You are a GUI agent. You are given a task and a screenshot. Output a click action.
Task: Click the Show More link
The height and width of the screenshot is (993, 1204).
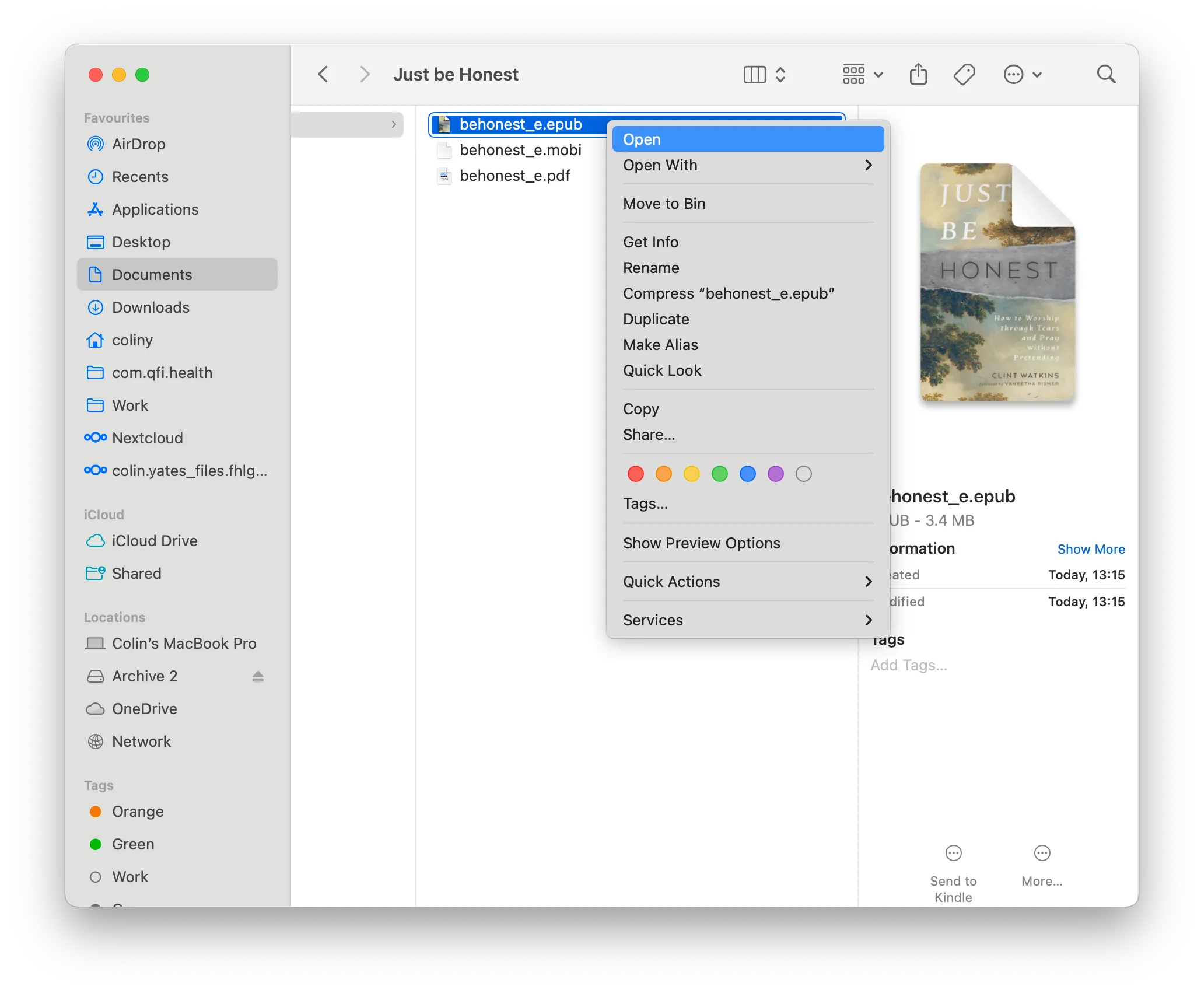[1091, 549]
